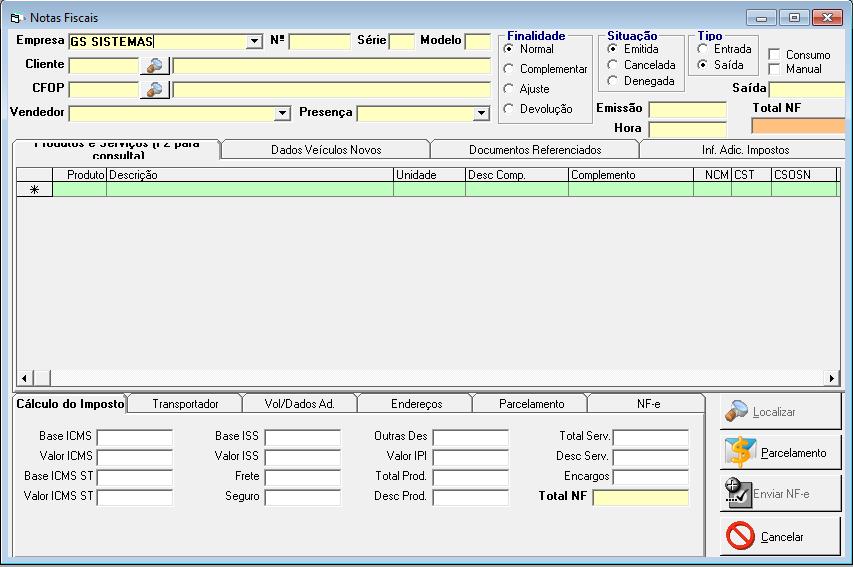Open the Transportador tab
Viewport: 853px width, 567px height.
185,404
